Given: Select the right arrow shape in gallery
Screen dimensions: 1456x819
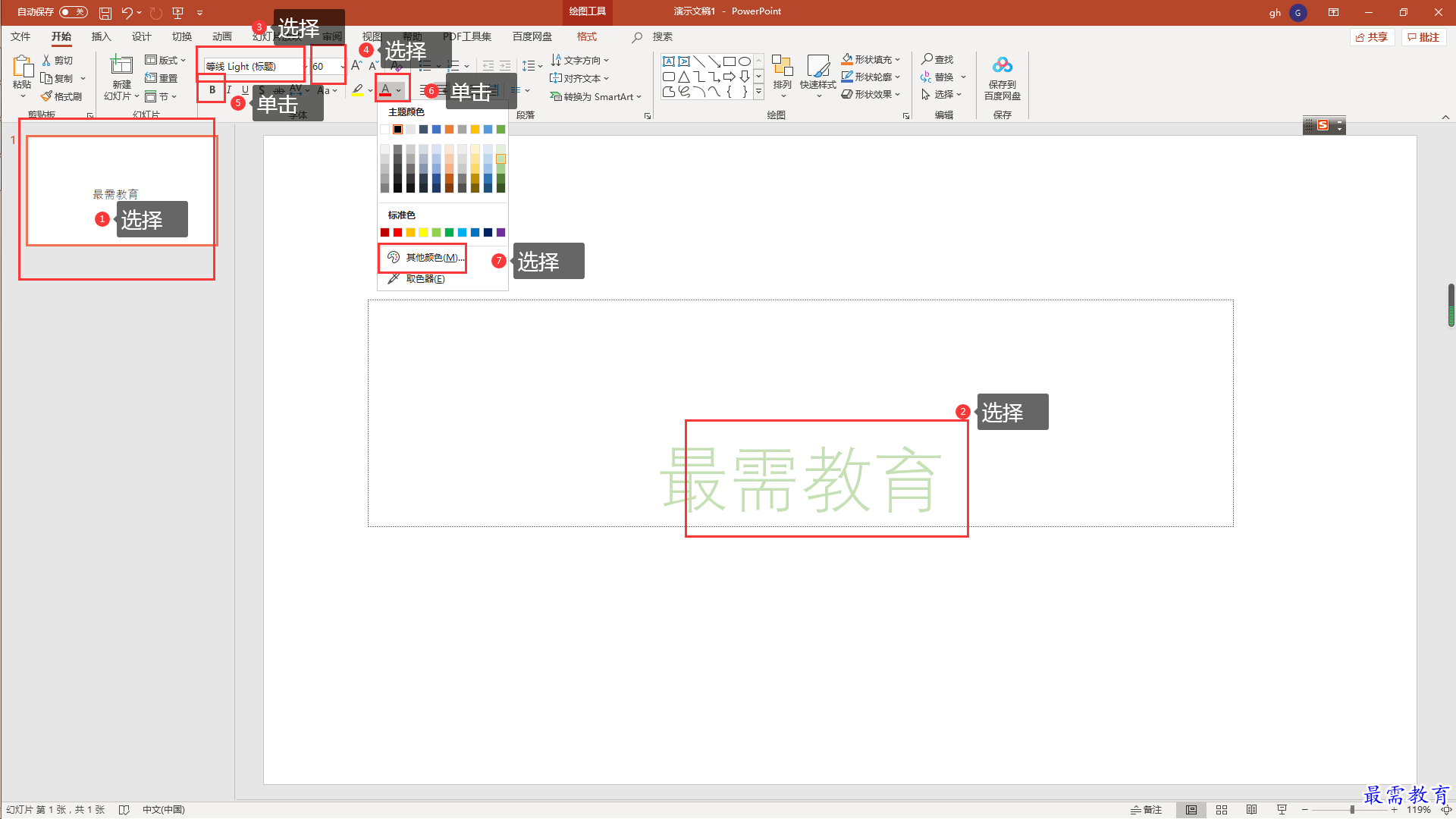Looking at the screenshot, I should click(x=730, y=77).
